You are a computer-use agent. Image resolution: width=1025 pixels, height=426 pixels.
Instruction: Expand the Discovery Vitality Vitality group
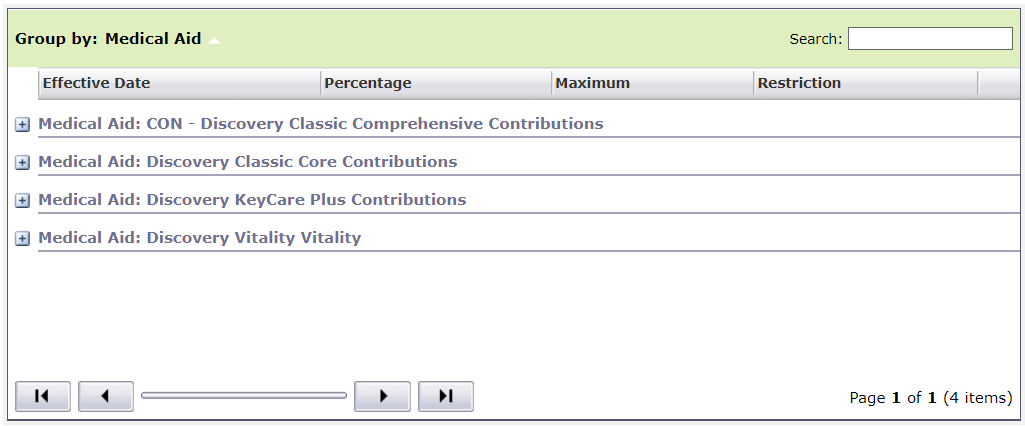coord(23,239)
